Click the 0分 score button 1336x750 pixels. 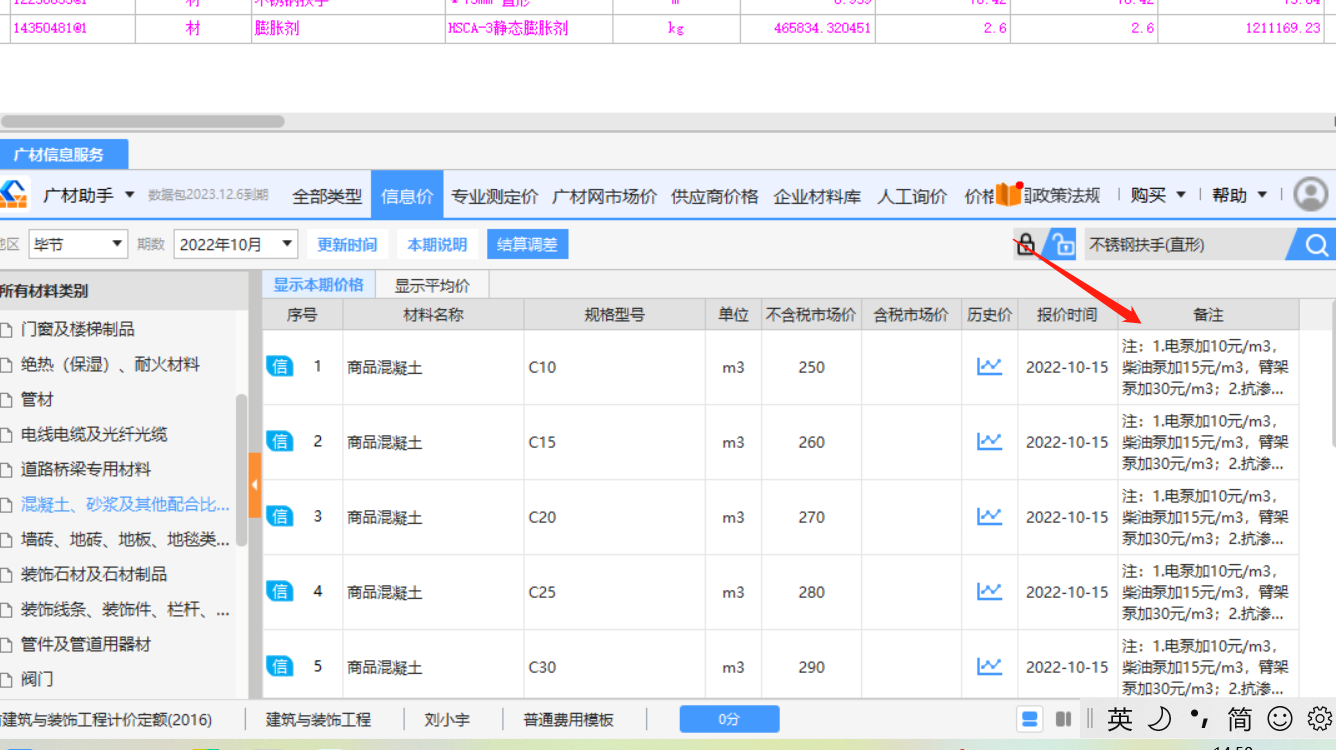click(x=729, y=719)
